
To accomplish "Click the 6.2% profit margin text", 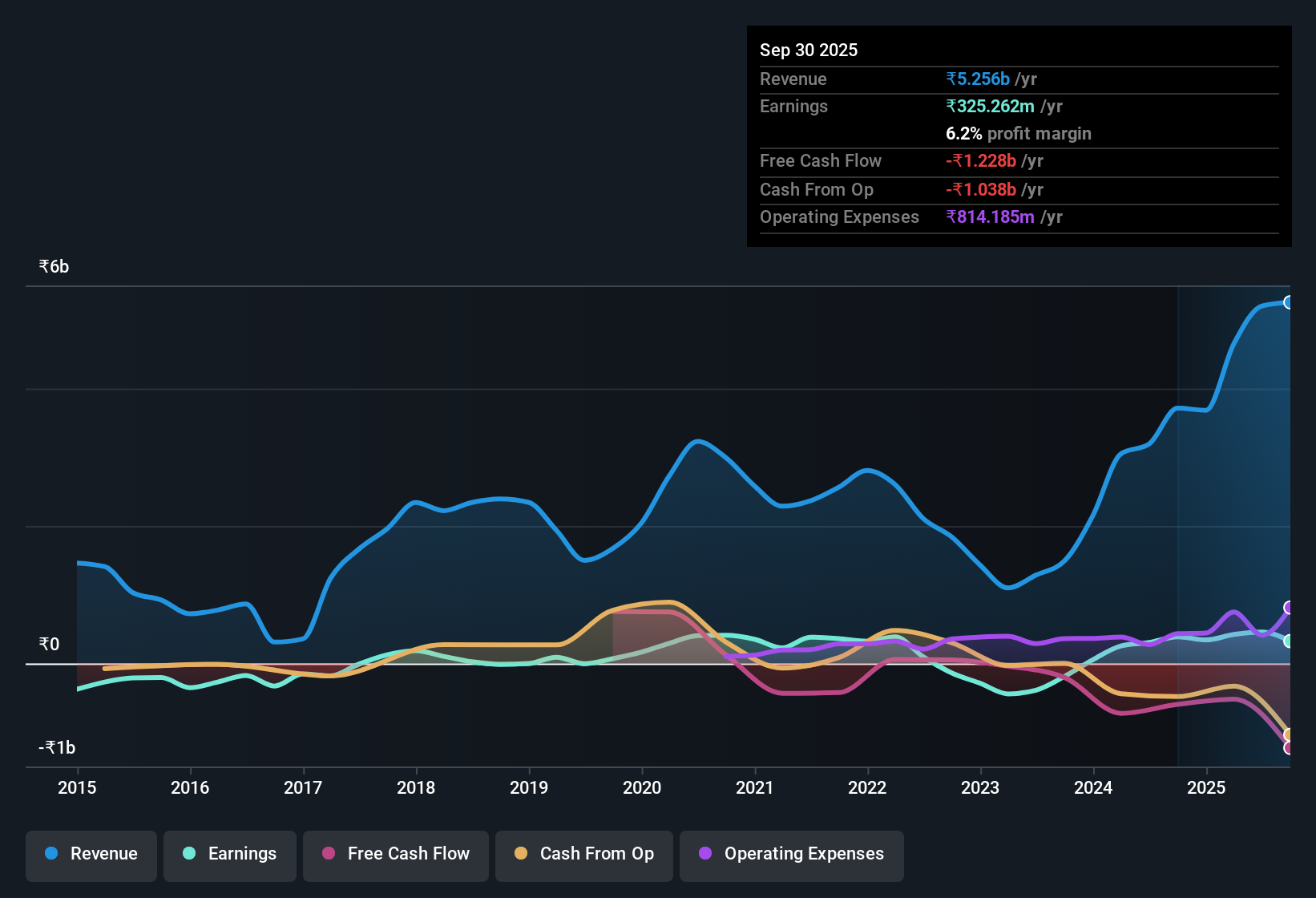I will click(x=1018, y=134).
